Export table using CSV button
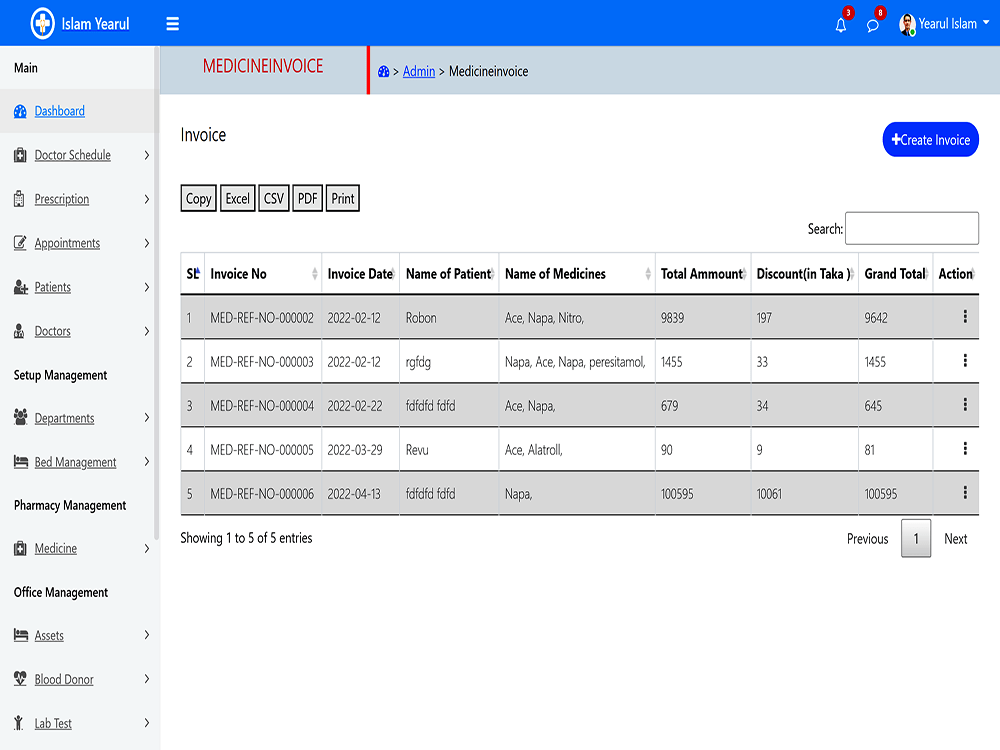1000x750 pixels. pos(274,198)
